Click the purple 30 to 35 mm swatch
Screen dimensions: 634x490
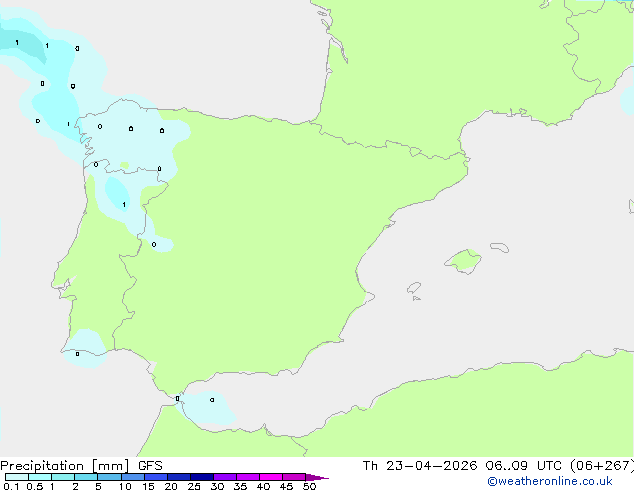coord(225,477)
